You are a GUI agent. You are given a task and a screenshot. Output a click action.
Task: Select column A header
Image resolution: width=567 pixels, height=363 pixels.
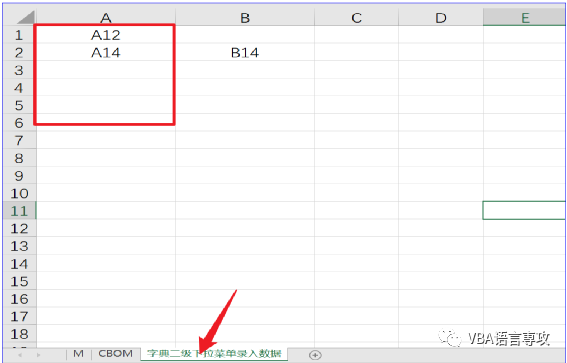point(106,17)
